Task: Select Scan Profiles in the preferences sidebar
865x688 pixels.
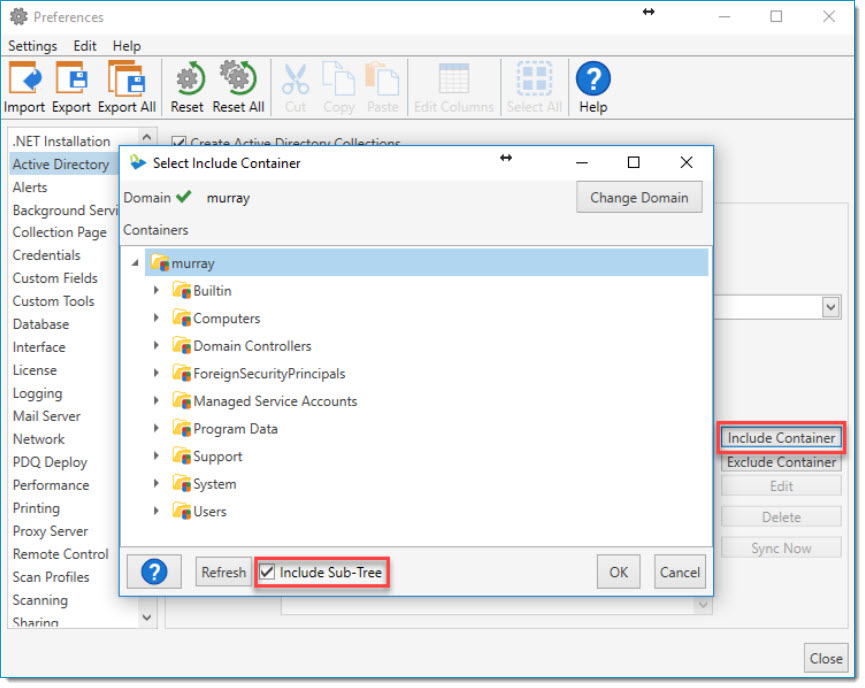Action: 51,577
